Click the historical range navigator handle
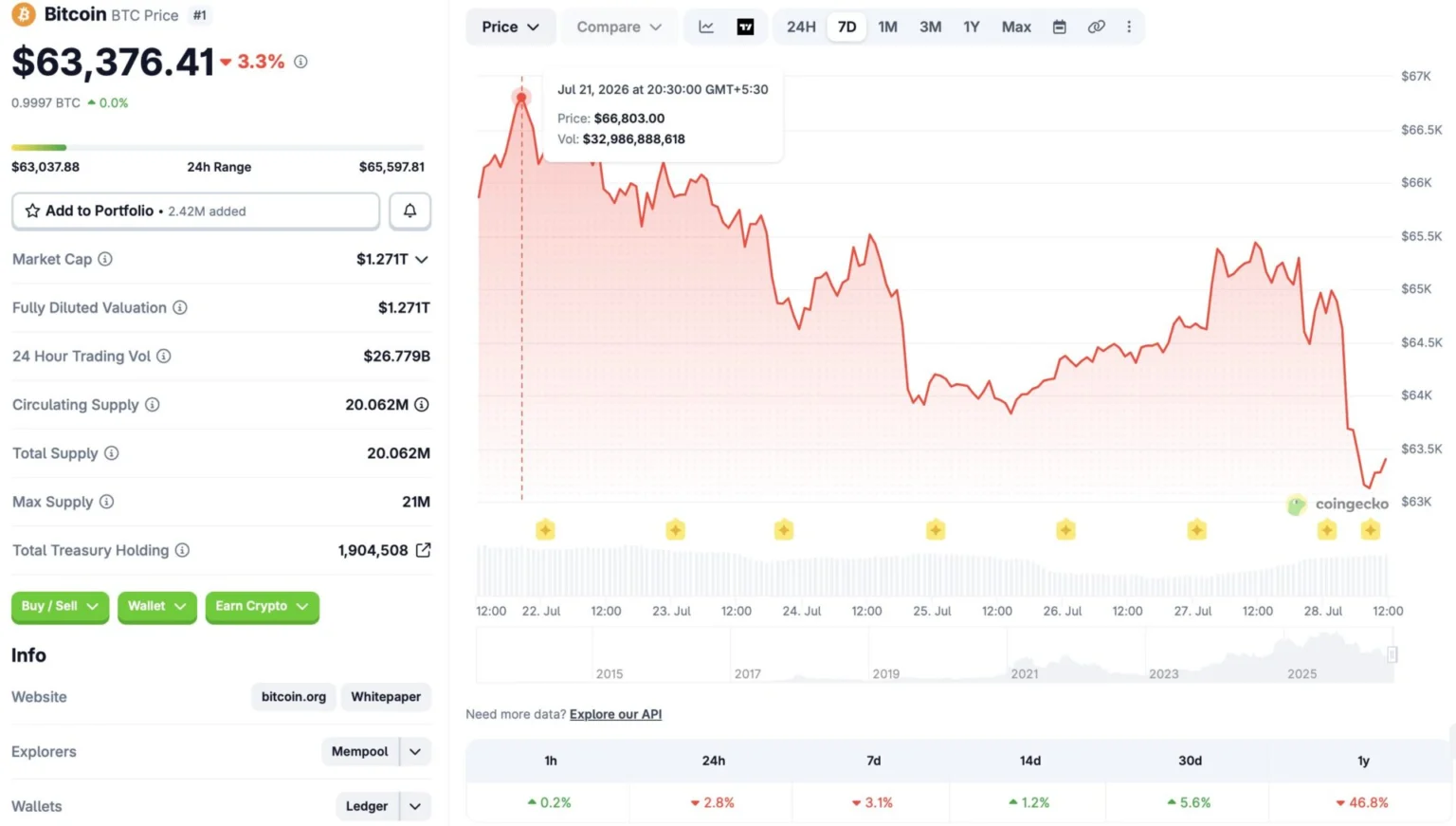The height and width of the screenshot is (826, 1456). pyautogui.click(x=1392, y=654)
